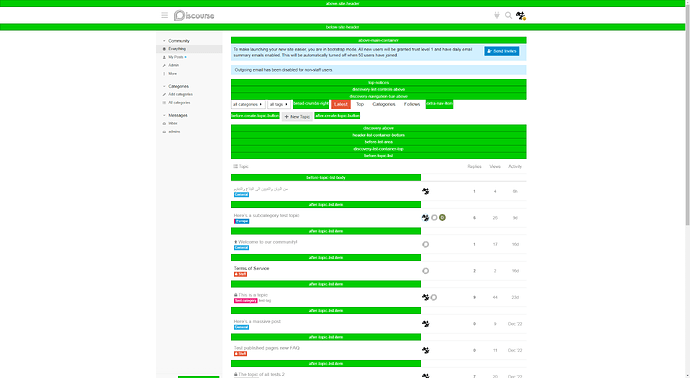Click the New Topic button

point(297,117)
